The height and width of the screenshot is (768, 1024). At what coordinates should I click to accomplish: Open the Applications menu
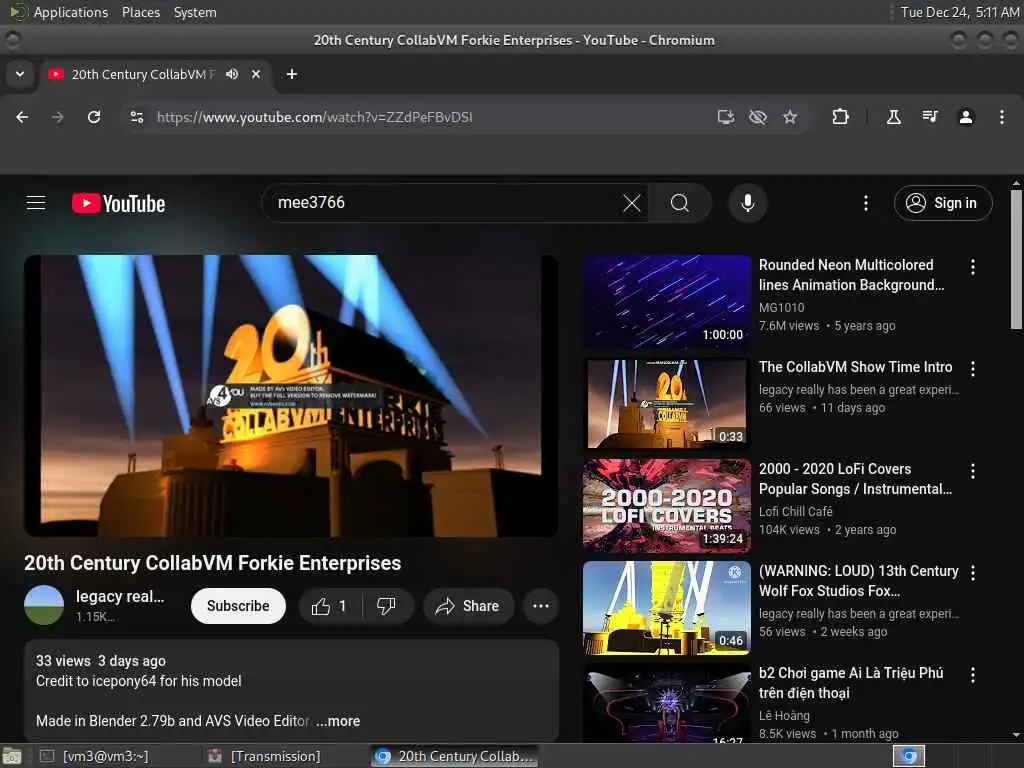pyautogui.click(x=71, y=12)
